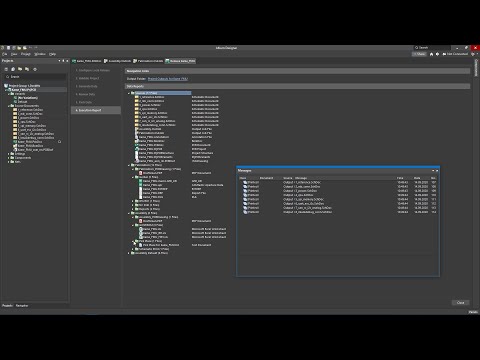480x360 pixels.
Task: Click status icon beside the PcbDoc file
Action: point(59,142)
